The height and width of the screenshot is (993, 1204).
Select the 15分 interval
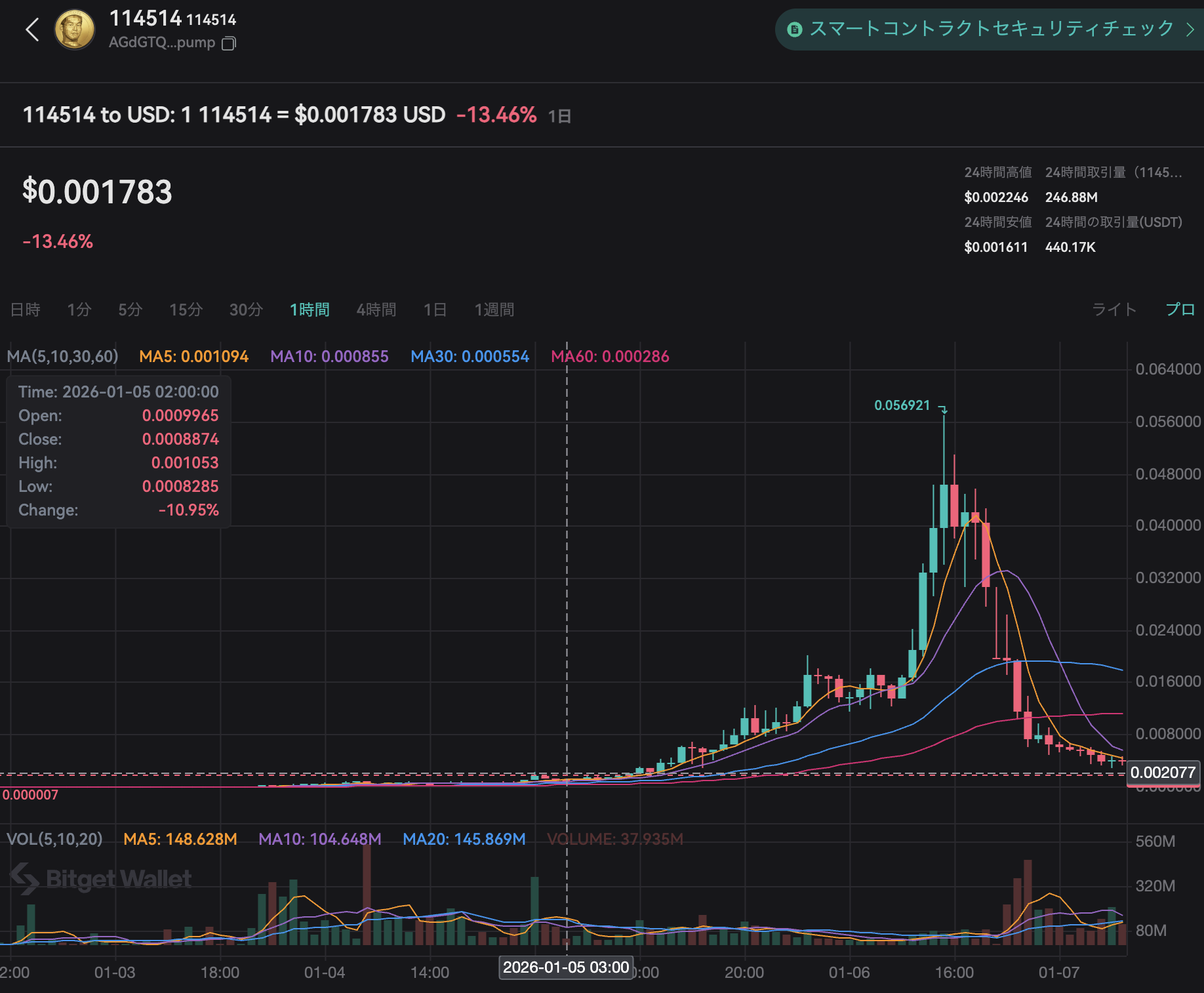pos(186,310)
